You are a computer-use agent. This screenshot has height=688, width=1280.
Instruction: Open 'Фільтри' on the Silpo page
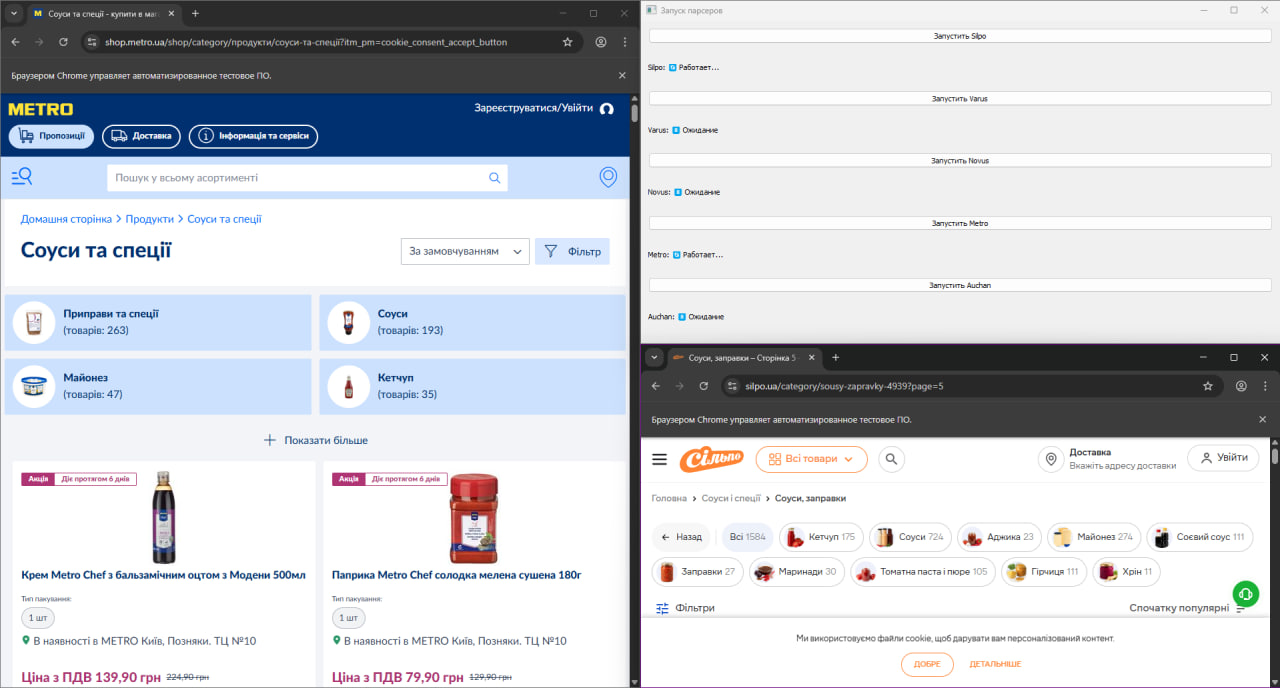686,608
